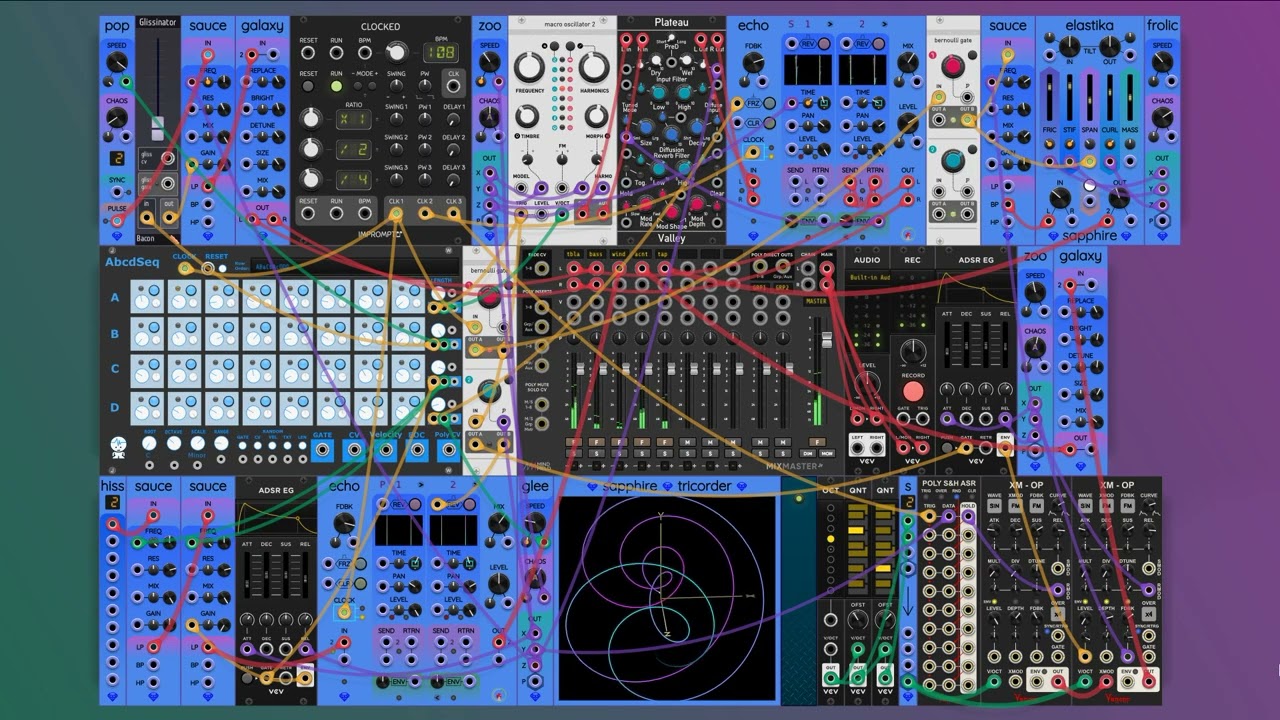Toggle mute on the tbla track in MixMaster

pyautogui.click(x=575, y=442)
